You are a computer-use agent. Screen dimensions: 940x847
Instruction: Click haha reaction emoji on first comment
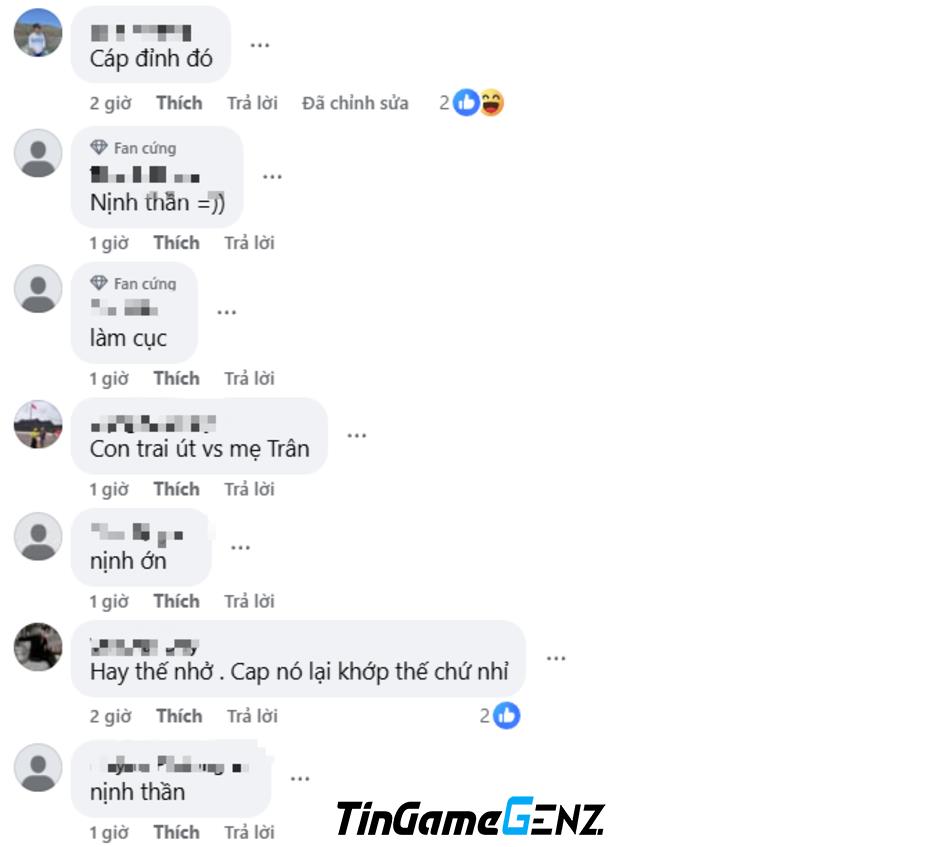click(492, 103)
